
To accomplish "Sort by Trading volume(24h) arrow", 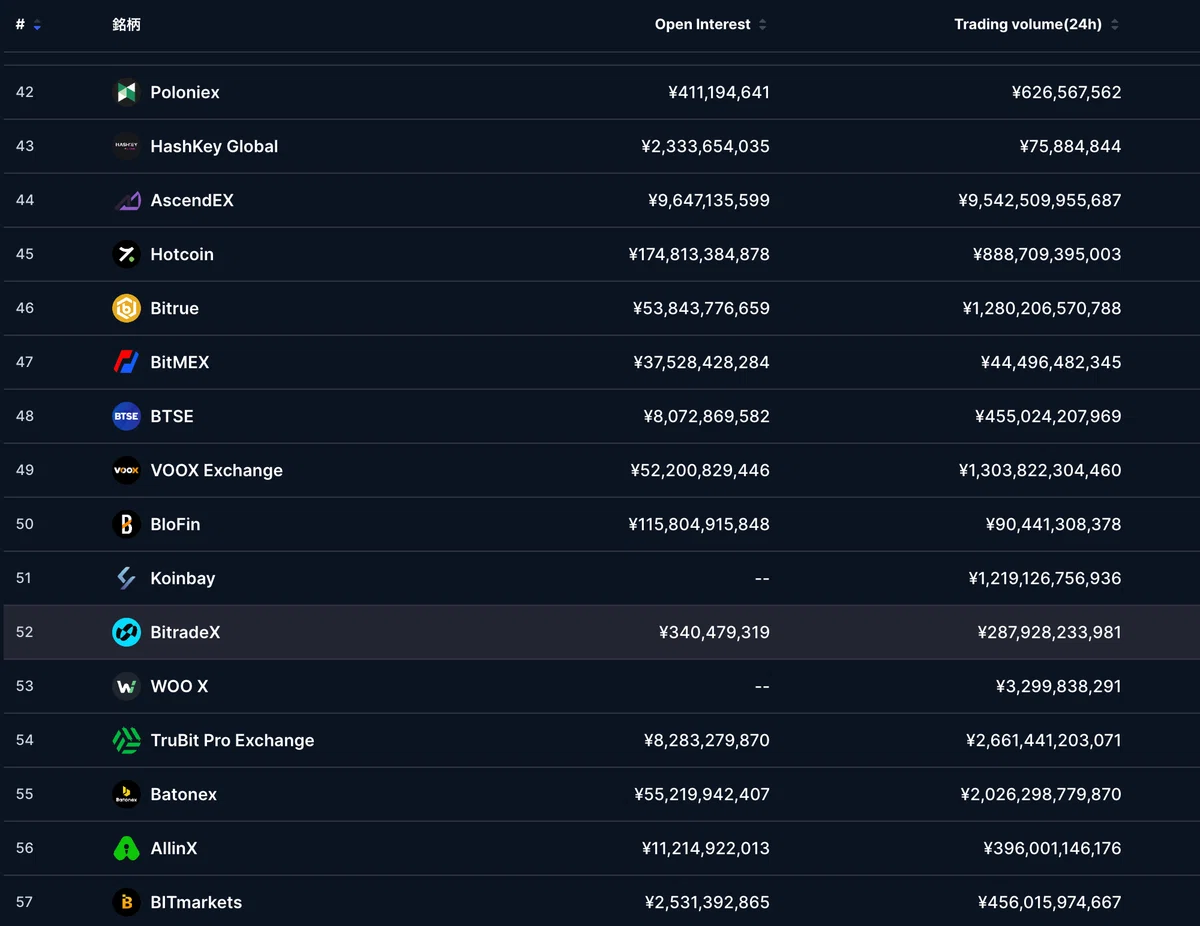I will [x=1115, y=25].
